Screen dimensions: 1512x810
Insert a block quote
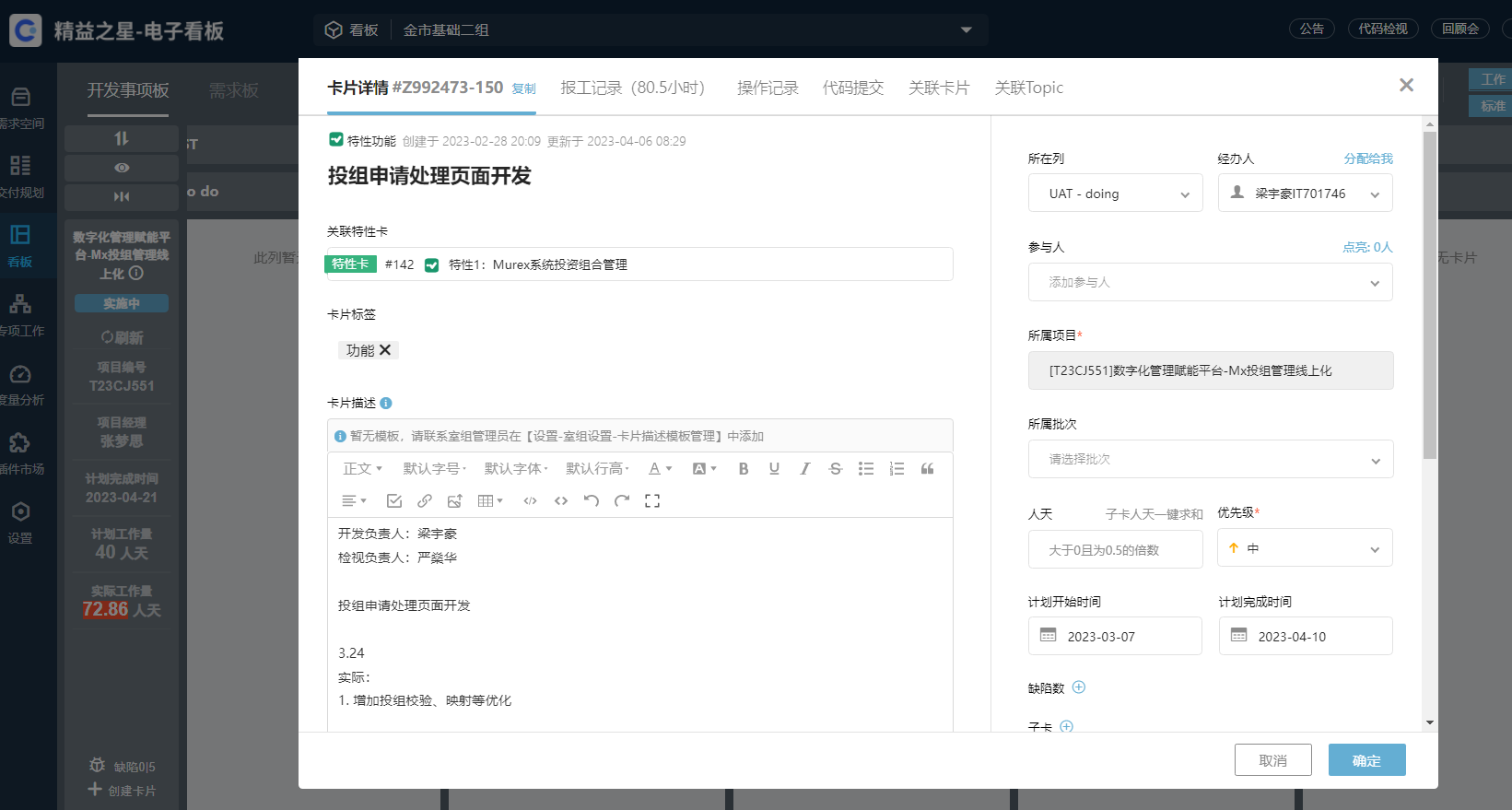928,469
